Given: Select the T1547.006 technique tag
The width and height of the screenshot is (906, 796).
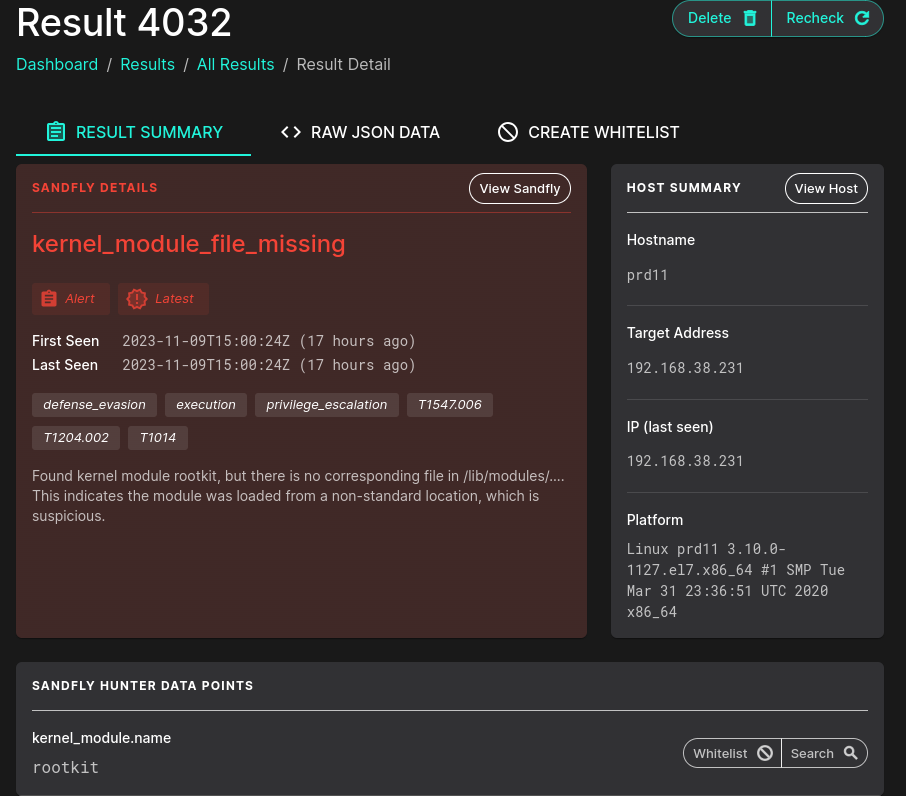Looking at the screenshot, I should click(x=449, y=405).
